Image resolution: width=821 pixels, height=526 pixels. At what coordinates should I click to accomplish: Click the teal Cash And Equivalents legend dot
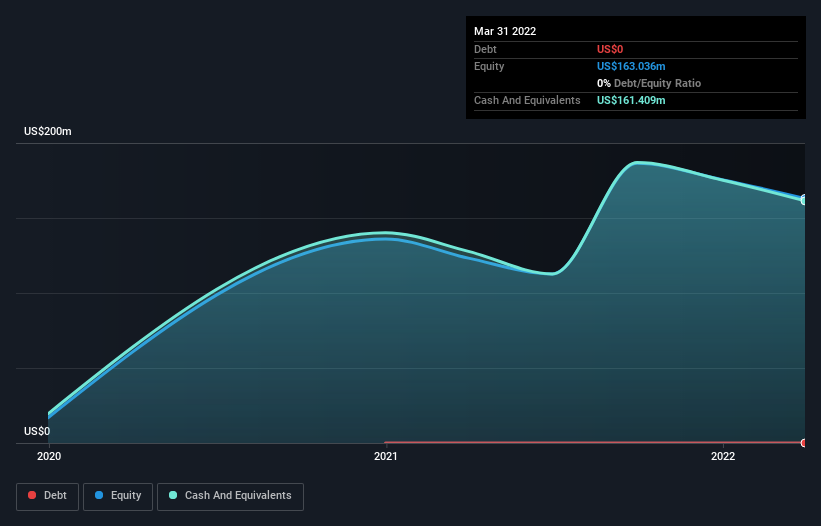pyautogui.click(x=173, y=495)
